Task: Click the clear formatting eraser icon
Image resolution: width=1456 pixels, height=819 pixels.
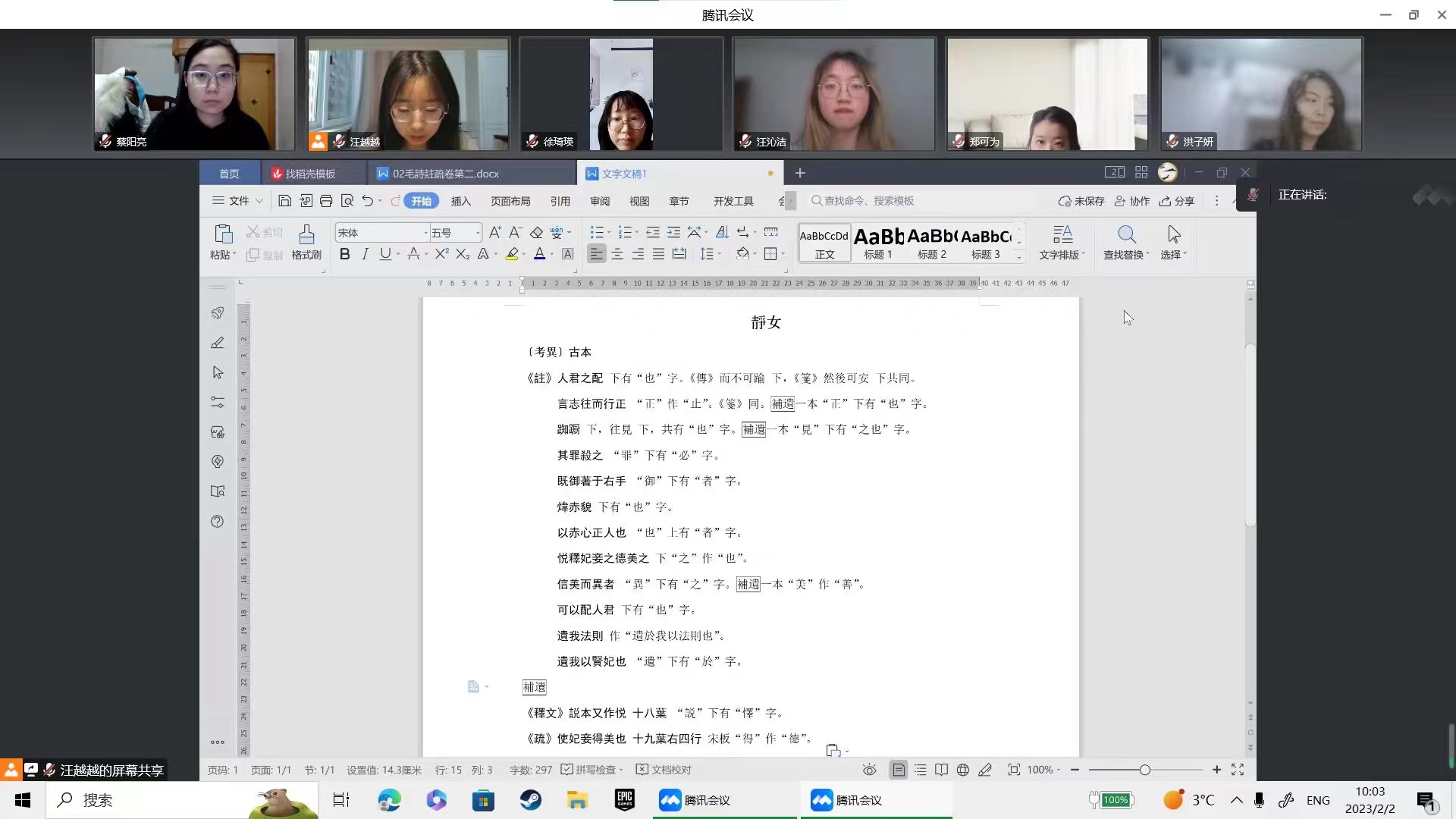Action: [536, 233]
